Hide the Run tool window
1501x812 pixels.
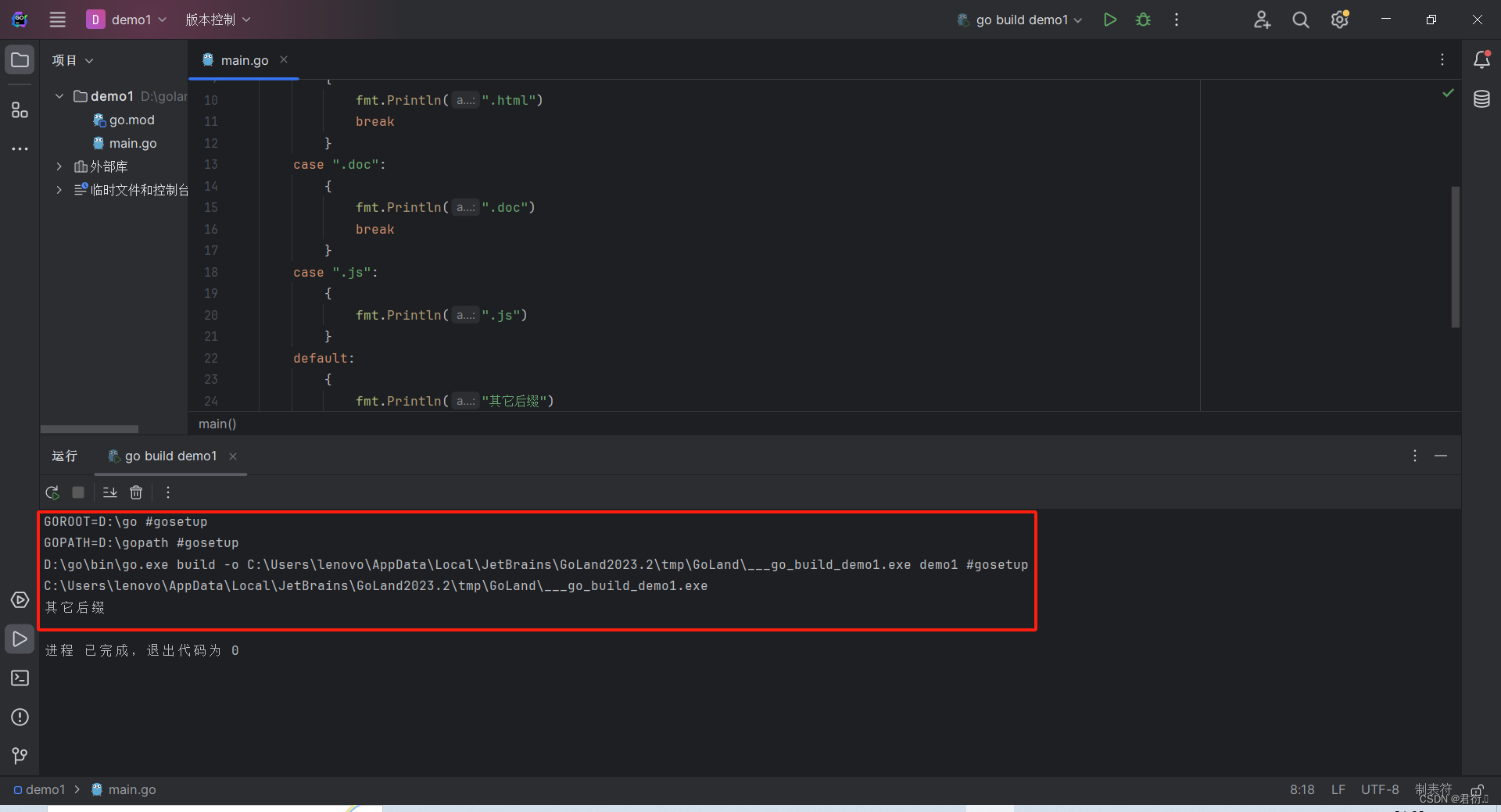pos(1441,456)
